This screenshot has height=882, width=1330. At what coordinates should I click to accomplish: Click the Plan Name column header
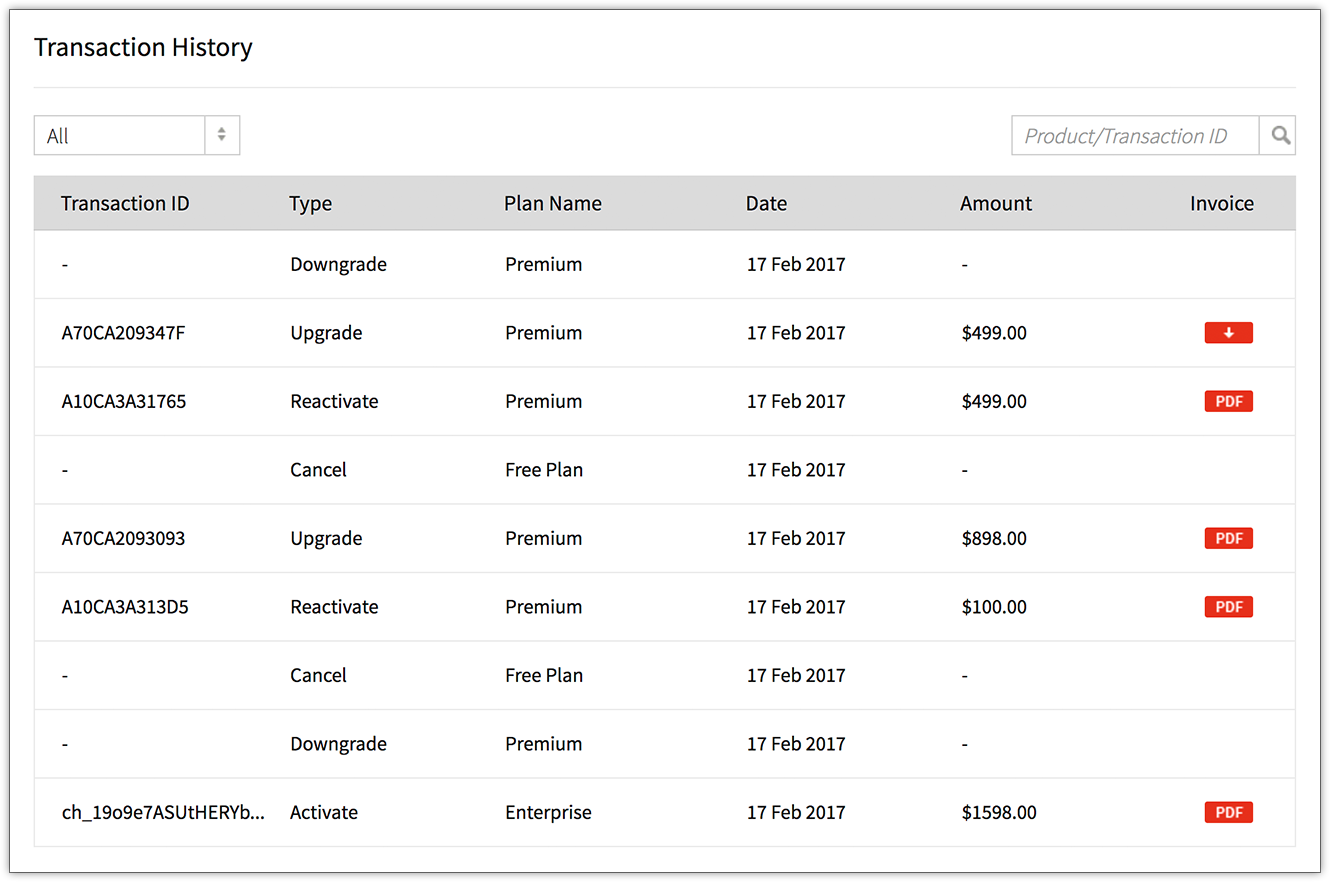click(553, 204)
